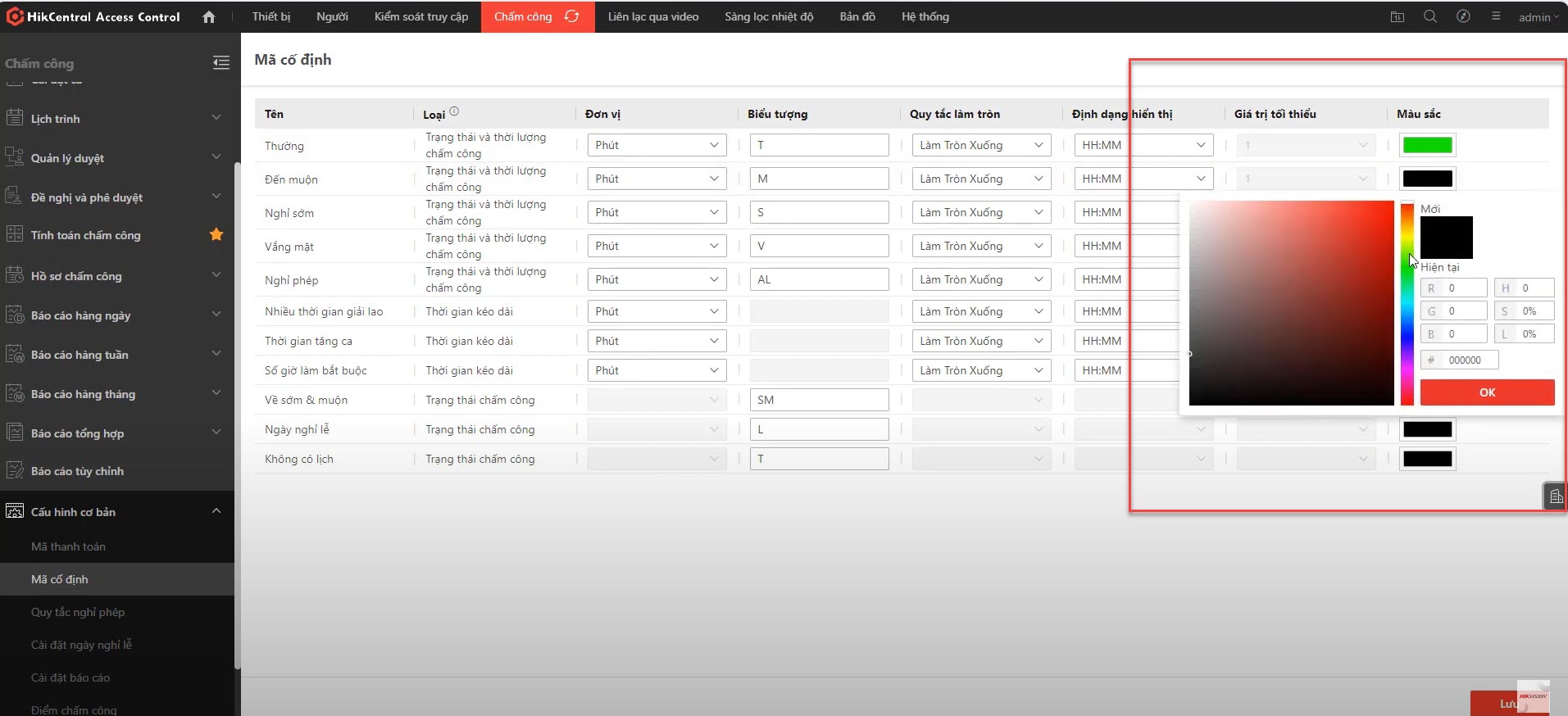1568x716 pixels.
Task: Click the refresh icon on Chấm công tab
Action: point(571,16)
